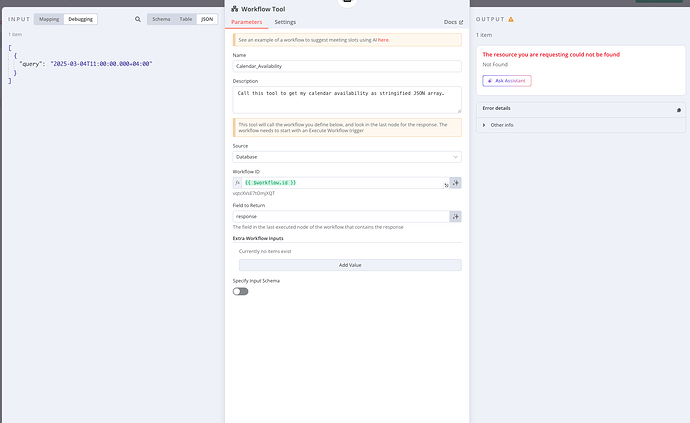
Task: Click the Workflow Tool node icon
Action: [235, 9]
